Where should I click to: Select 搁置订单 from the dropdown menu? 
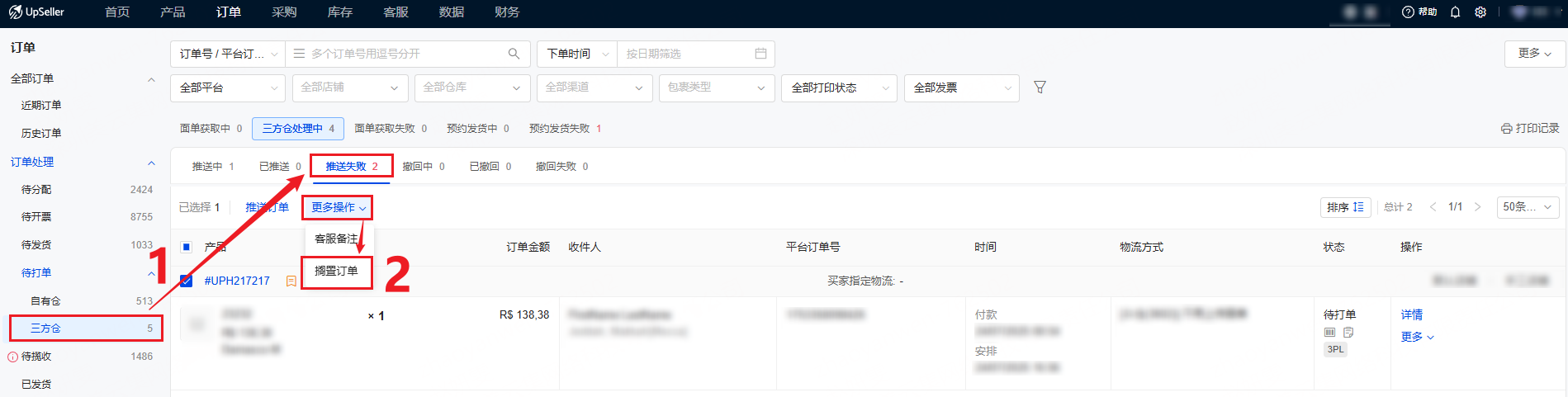pos(336,272)
